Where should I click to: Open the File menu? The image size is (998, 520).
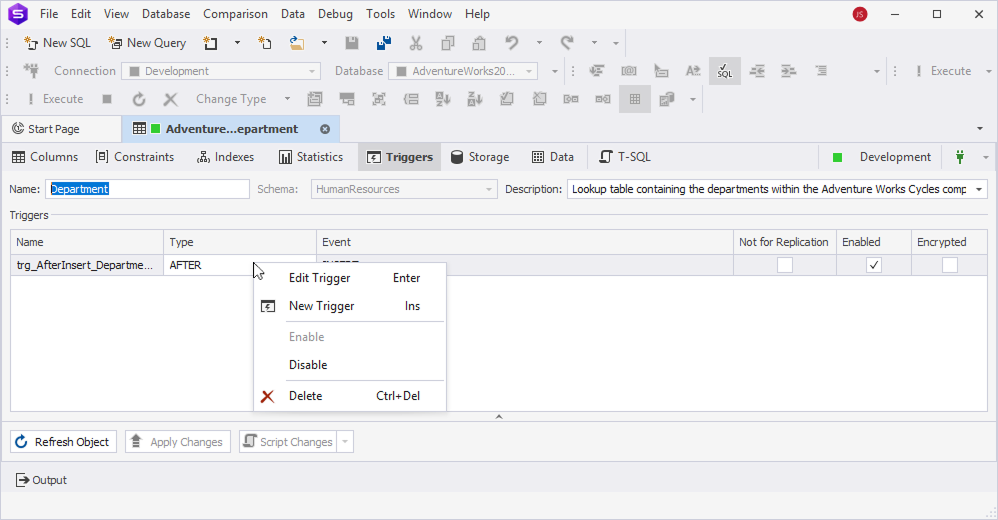pyautogui.click(x=49, y=14)
